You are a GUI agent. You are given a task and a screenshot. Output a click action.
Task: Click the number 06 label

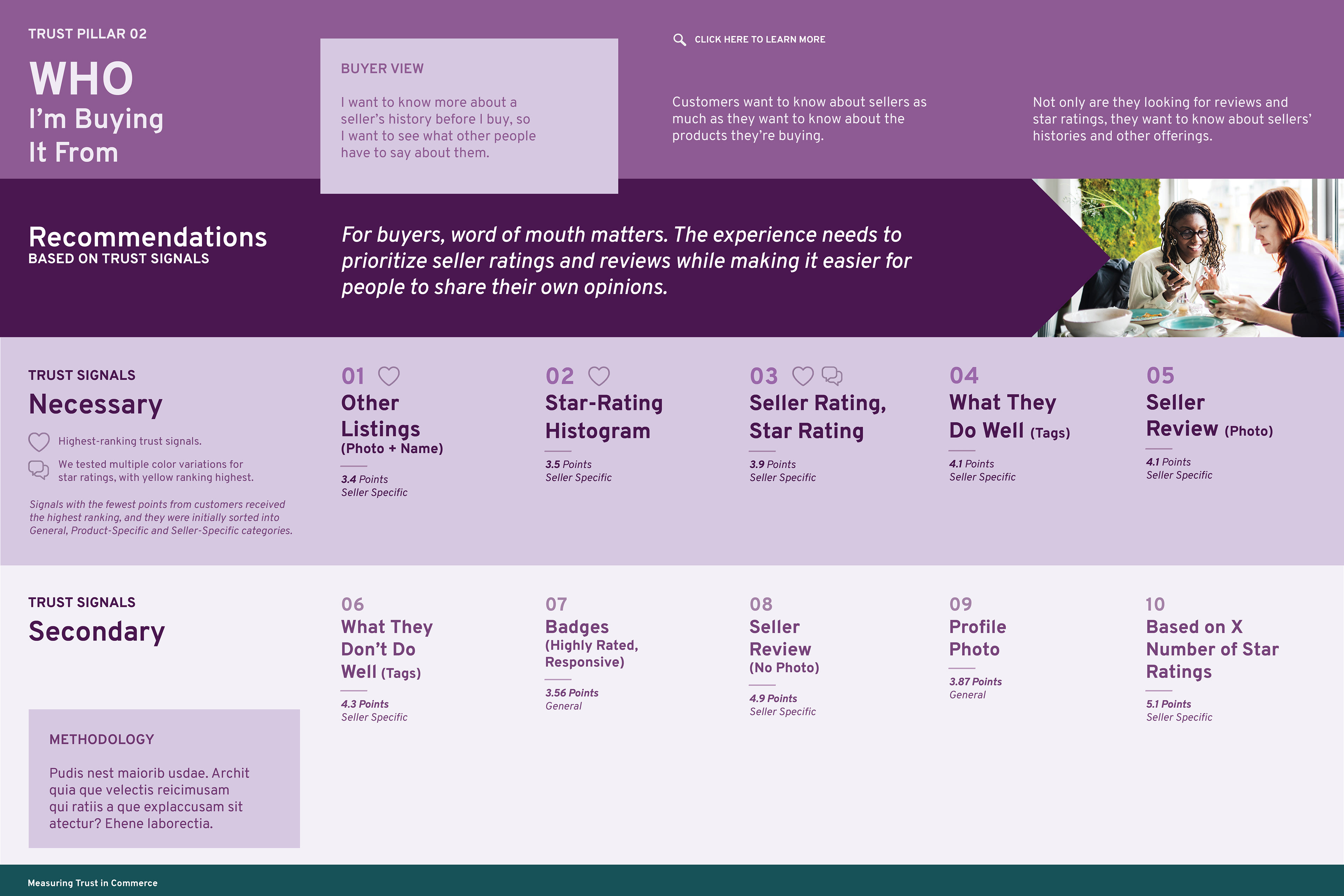pyautogui.click(x=352, y=604)
